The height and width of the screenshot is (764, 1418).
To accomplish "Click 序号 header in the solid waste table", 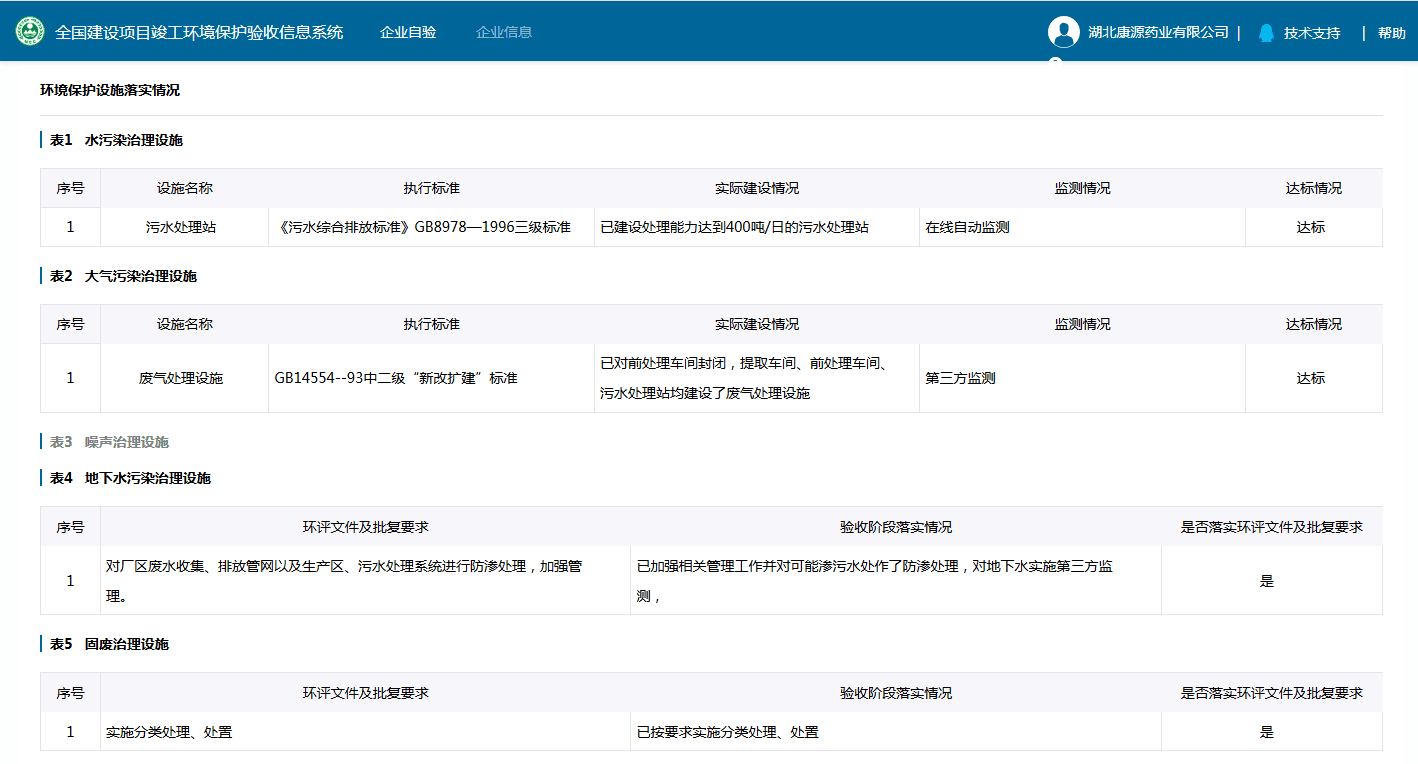I will point(70,693).
